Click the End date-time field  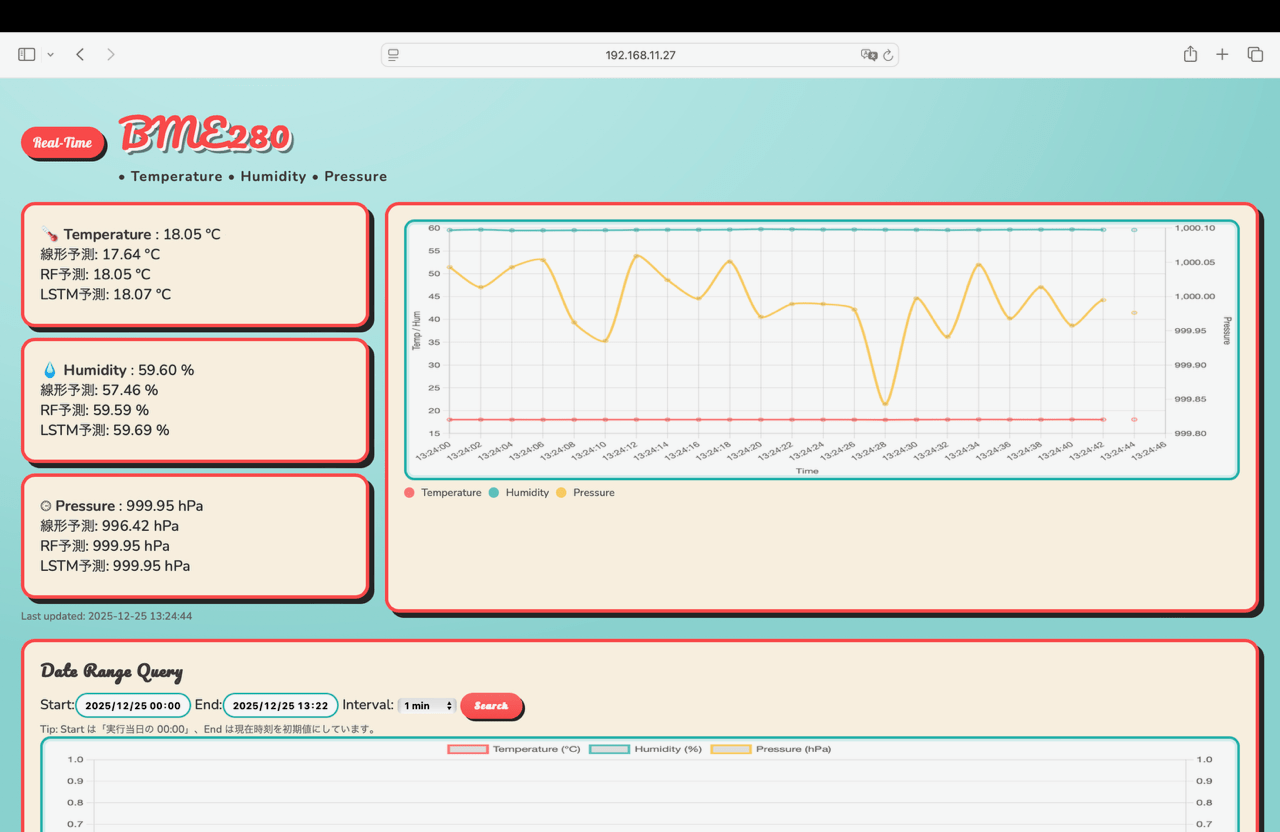(280, 706)
